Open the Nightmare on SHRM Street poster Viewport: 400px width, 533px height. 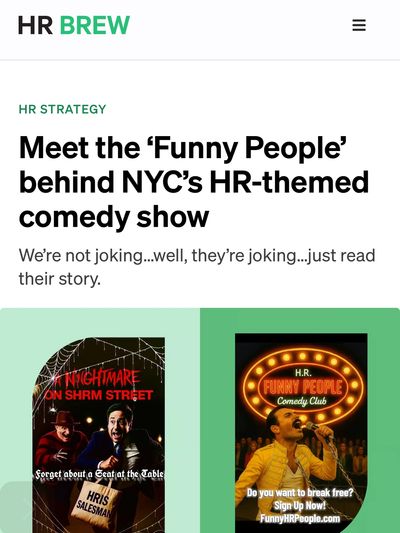[x=99, y=435]
